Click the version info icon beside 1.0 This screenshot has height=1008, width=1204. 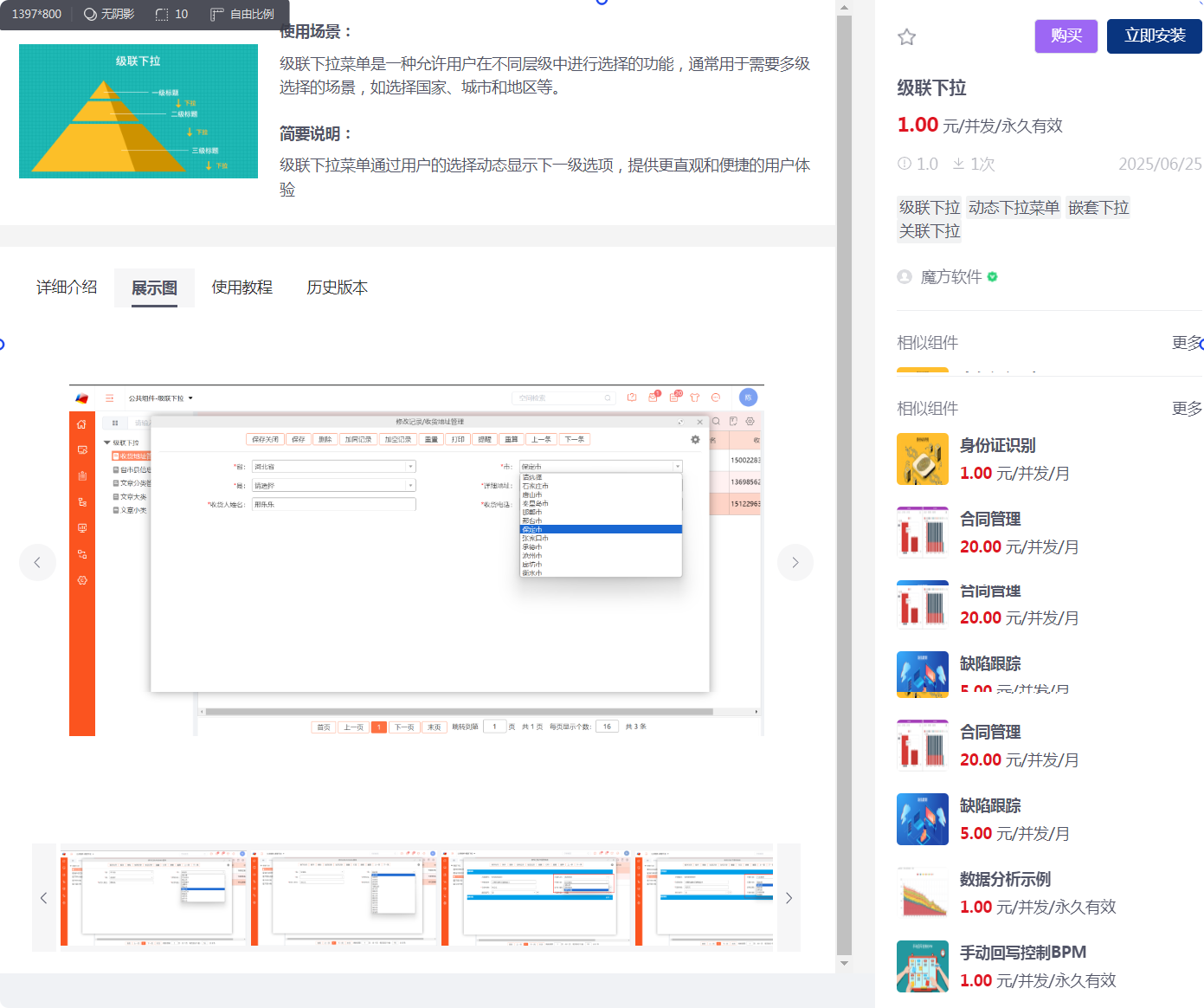(905, 164)
